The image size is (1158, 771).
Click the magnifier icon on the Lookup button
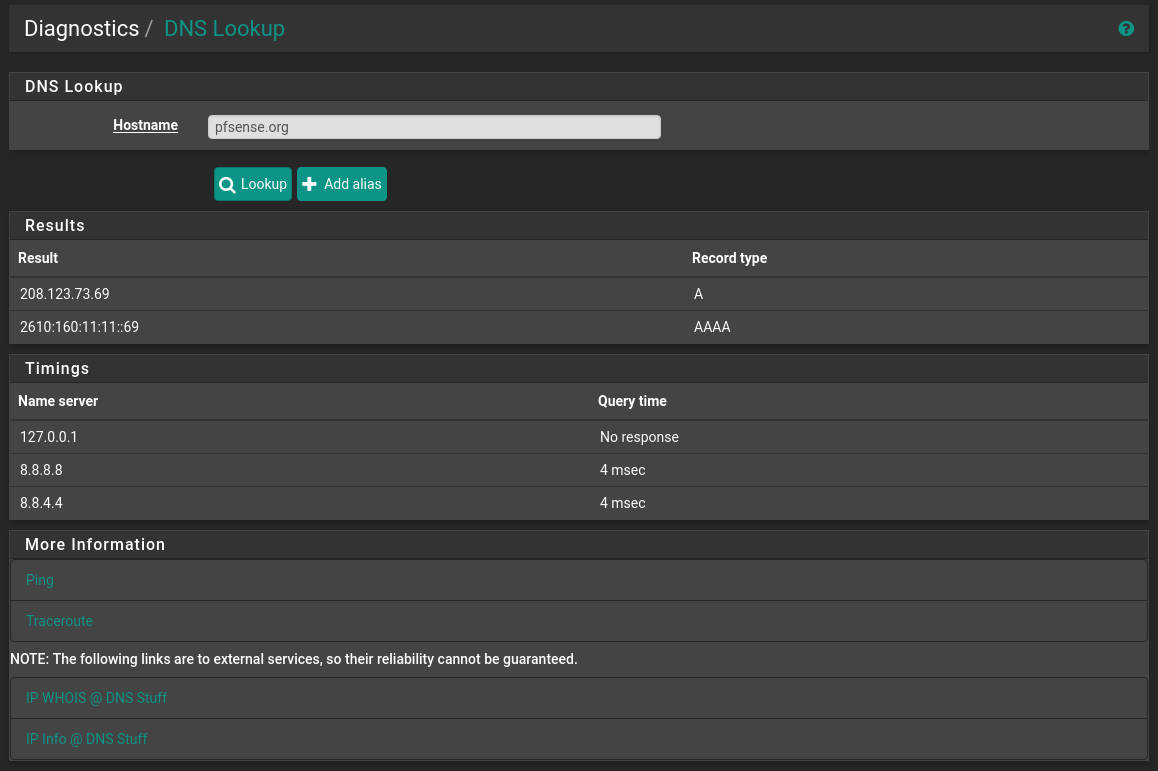(x=228, y=184)
